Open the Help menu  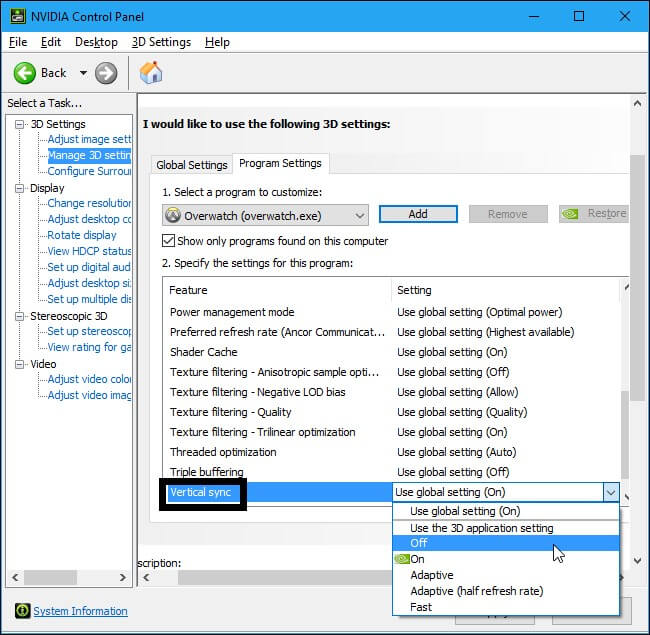[x=217, y=42]
